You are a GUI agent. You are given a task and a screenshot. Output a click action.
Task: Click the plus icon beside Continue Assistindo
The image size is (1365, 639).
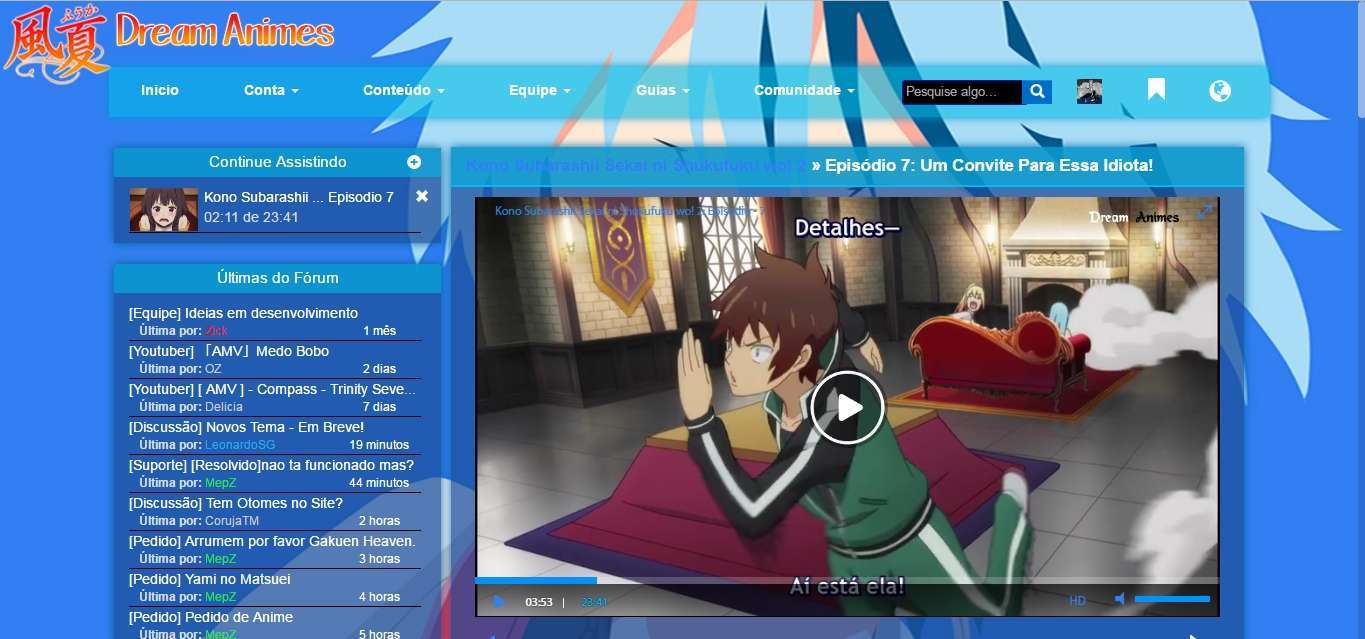tap(414, 162)
